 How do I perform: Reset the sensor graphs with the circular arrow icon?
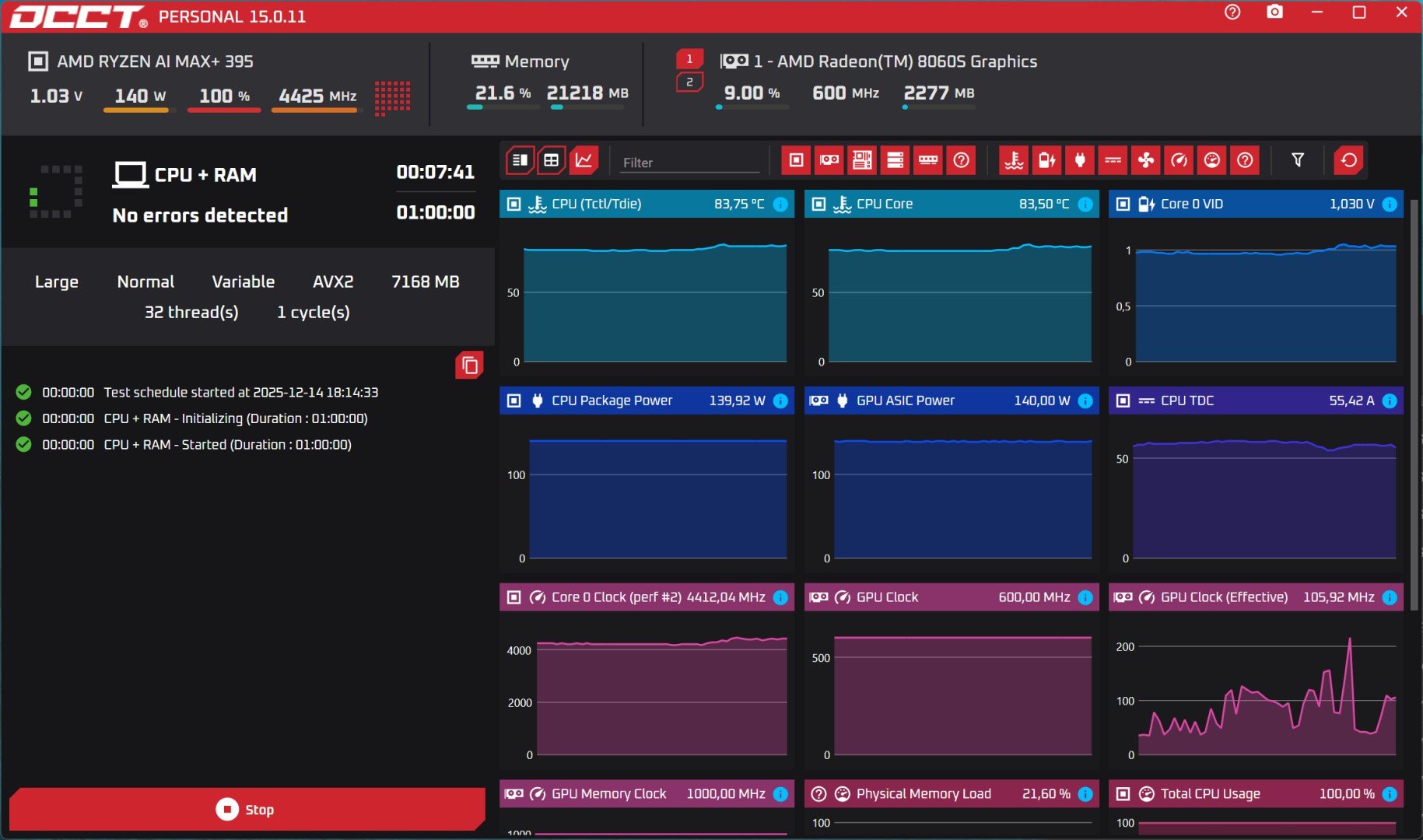1349,160
